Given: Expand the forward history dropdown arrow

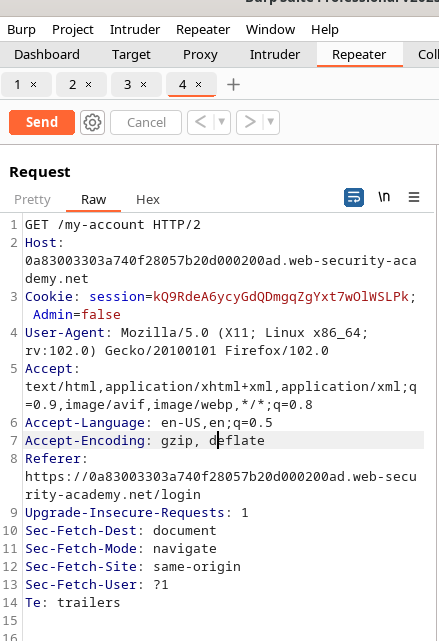Looking at the screenshot, I should (x=271, y=122).
